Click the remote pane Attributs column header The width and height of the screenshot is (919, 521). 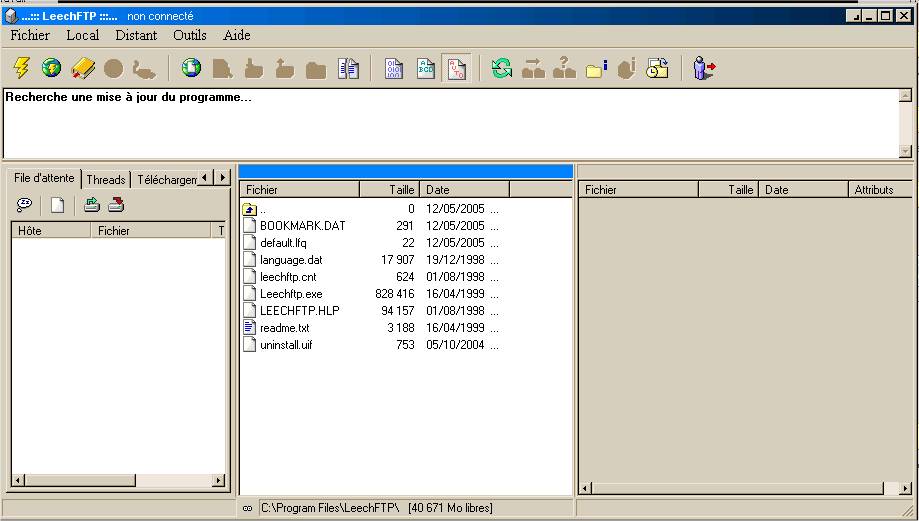(x=880, y=190)
